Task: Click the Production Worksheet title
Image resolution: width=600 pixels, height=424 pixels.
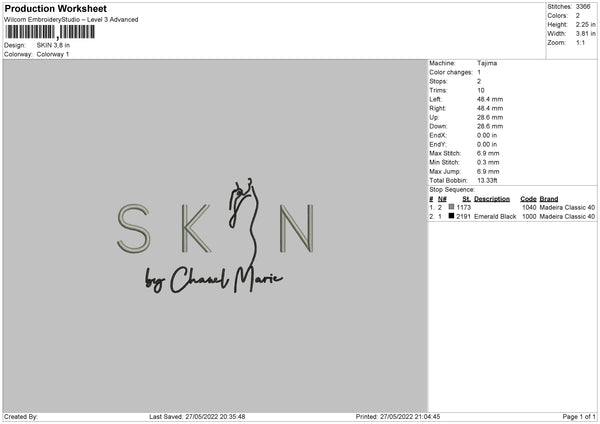Action: pyautogui.click(x=55, y=8)
